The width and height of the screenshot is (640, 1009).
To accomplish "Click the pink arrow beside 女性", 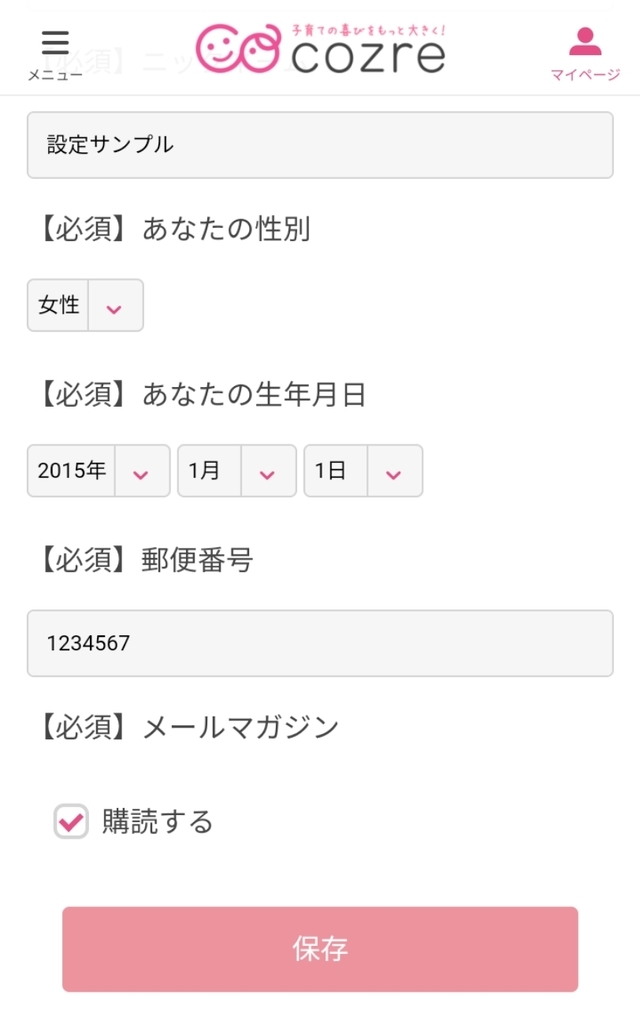I will pyautogui.click(x=114, y=307).
